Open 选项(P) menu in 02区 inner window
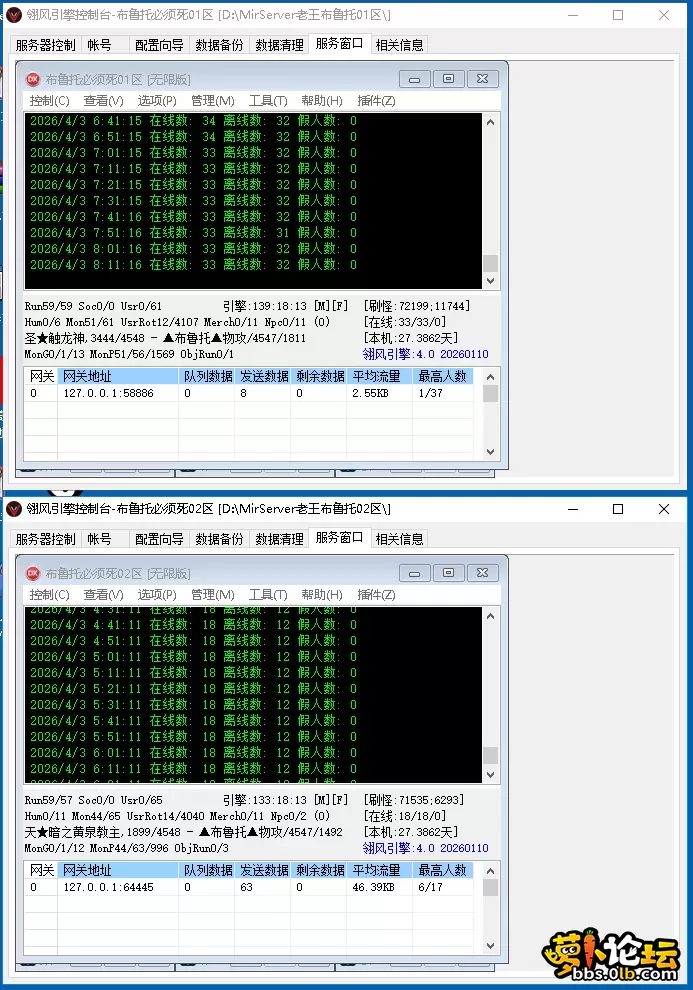Screen dimensions: 693x990 click(157, 595)
